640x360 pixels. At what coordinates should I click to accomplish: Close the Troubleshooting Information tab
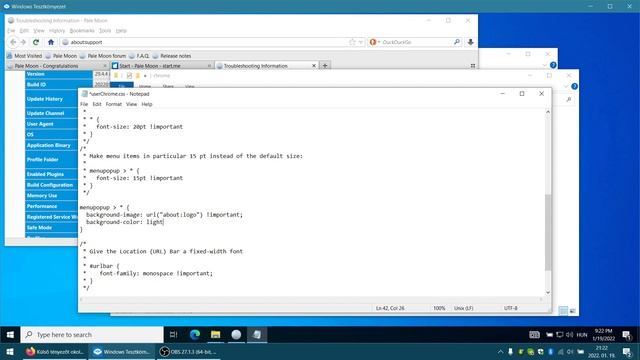(314, 66)
